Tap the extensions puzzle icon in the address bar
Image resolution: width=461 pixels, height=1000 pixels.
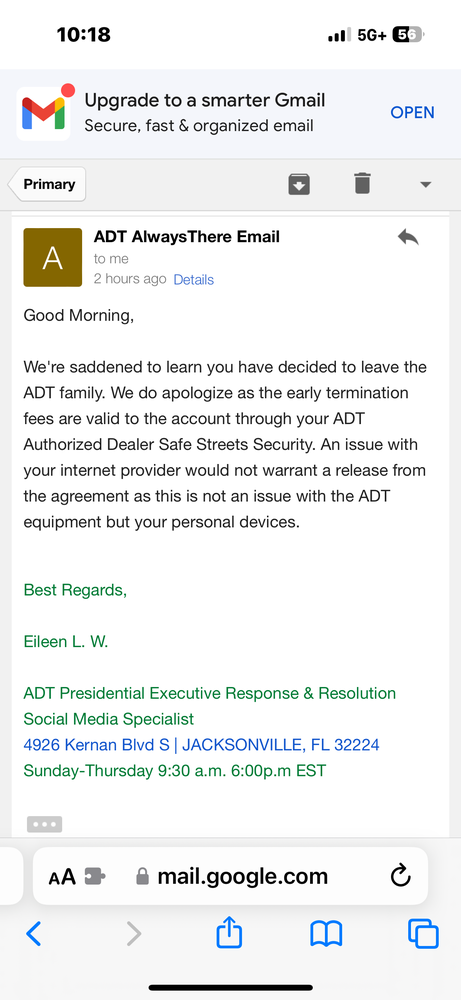(96, 877)
